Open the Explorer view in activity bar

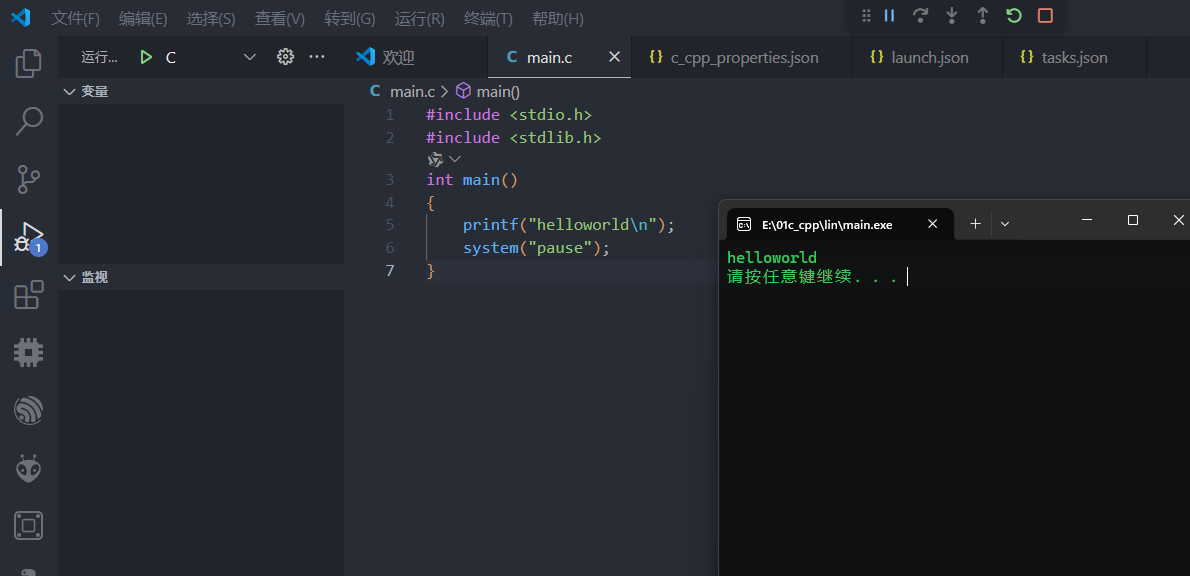pos(29,63)
